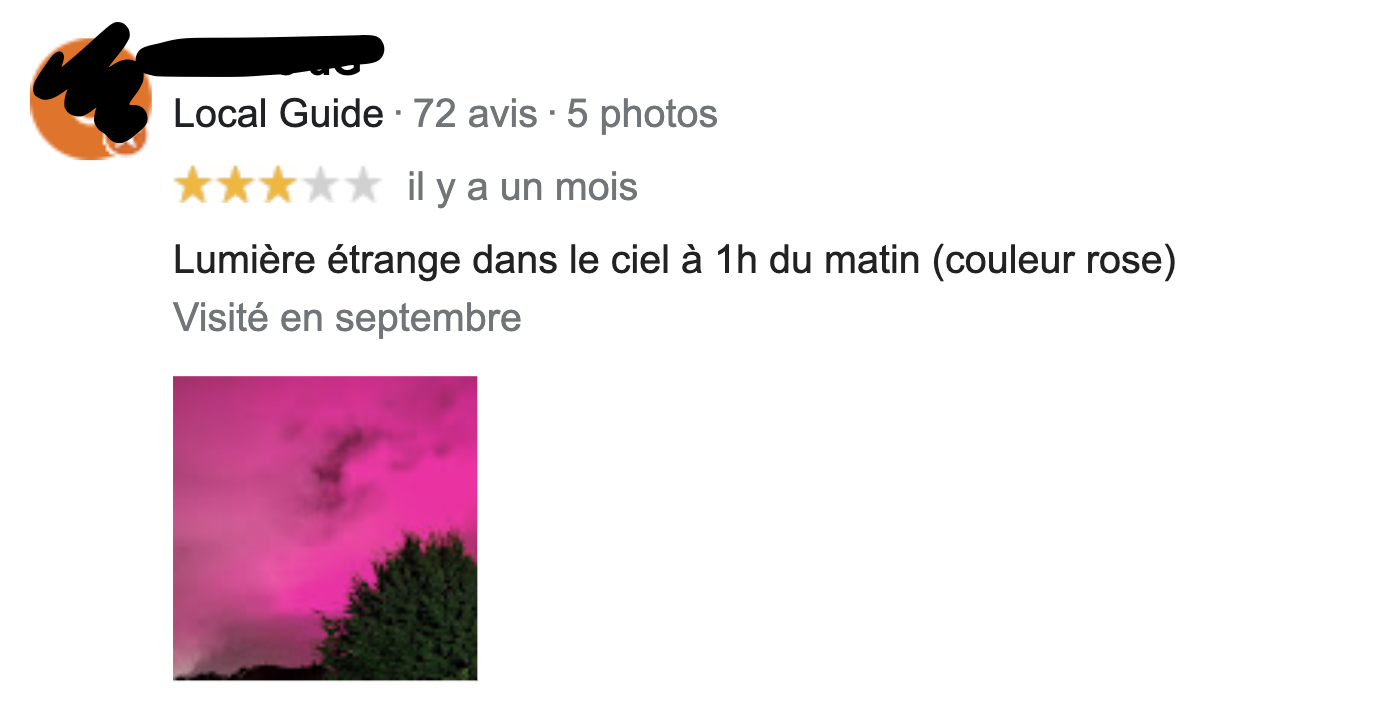Click "(couleur rose)" in the review text

1053,261
